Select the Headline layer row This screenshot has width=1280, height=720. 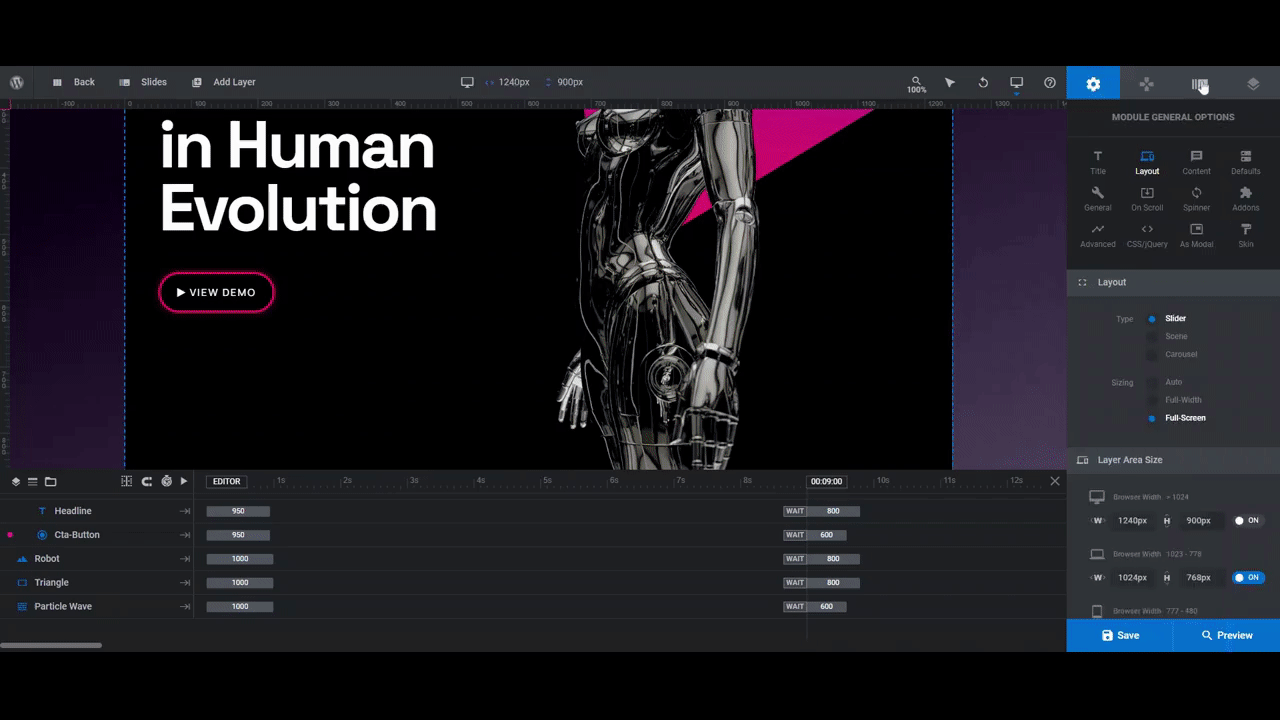pos(97,511)
